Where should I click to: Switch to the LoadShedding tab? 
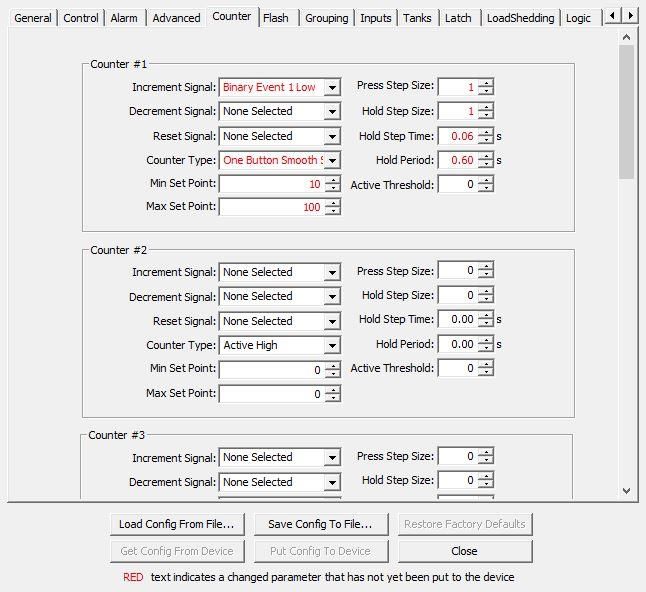coord(520,18)
